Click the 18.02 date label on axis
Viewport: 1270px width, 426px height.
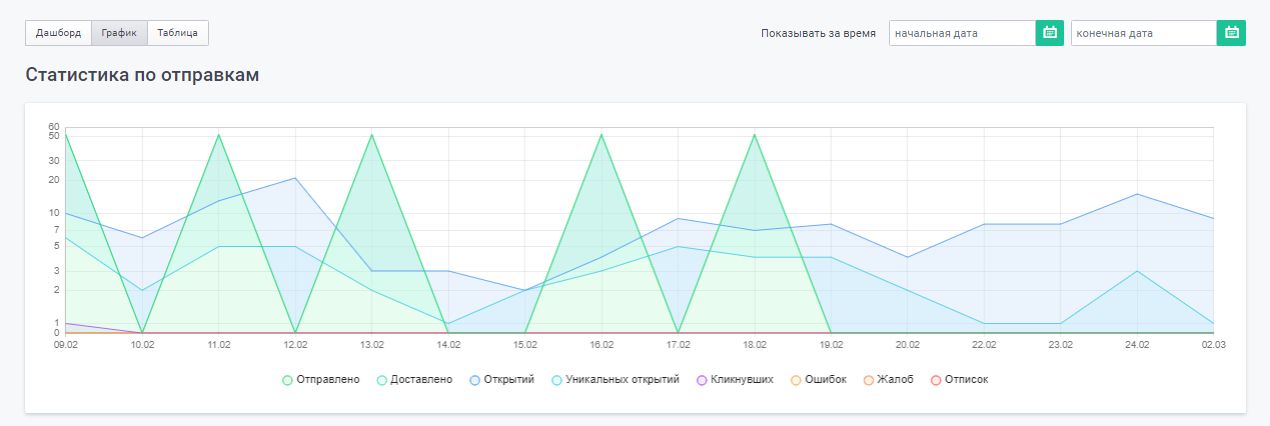tap(754, 344)
